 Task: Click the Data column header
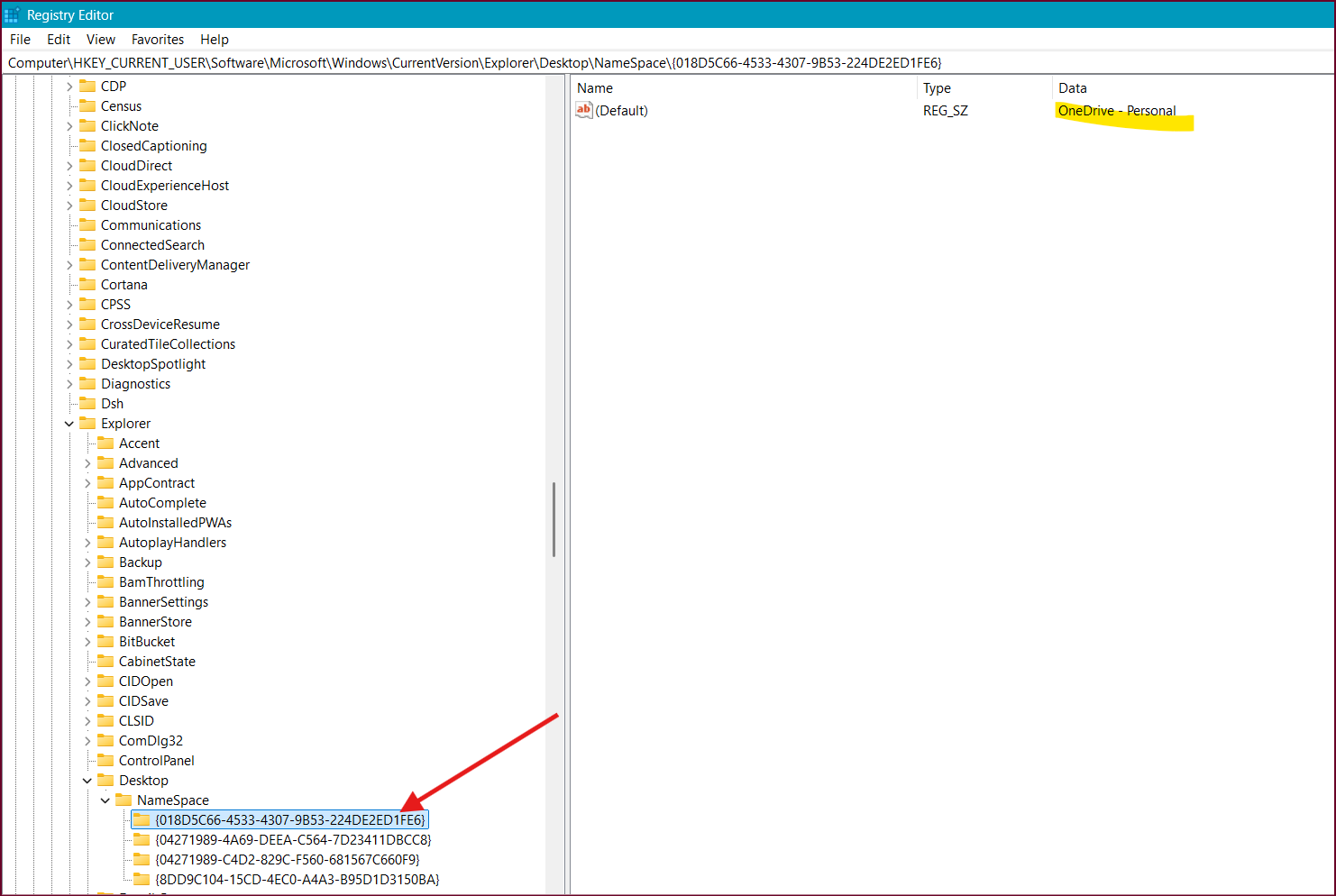tap(1193, 88)
